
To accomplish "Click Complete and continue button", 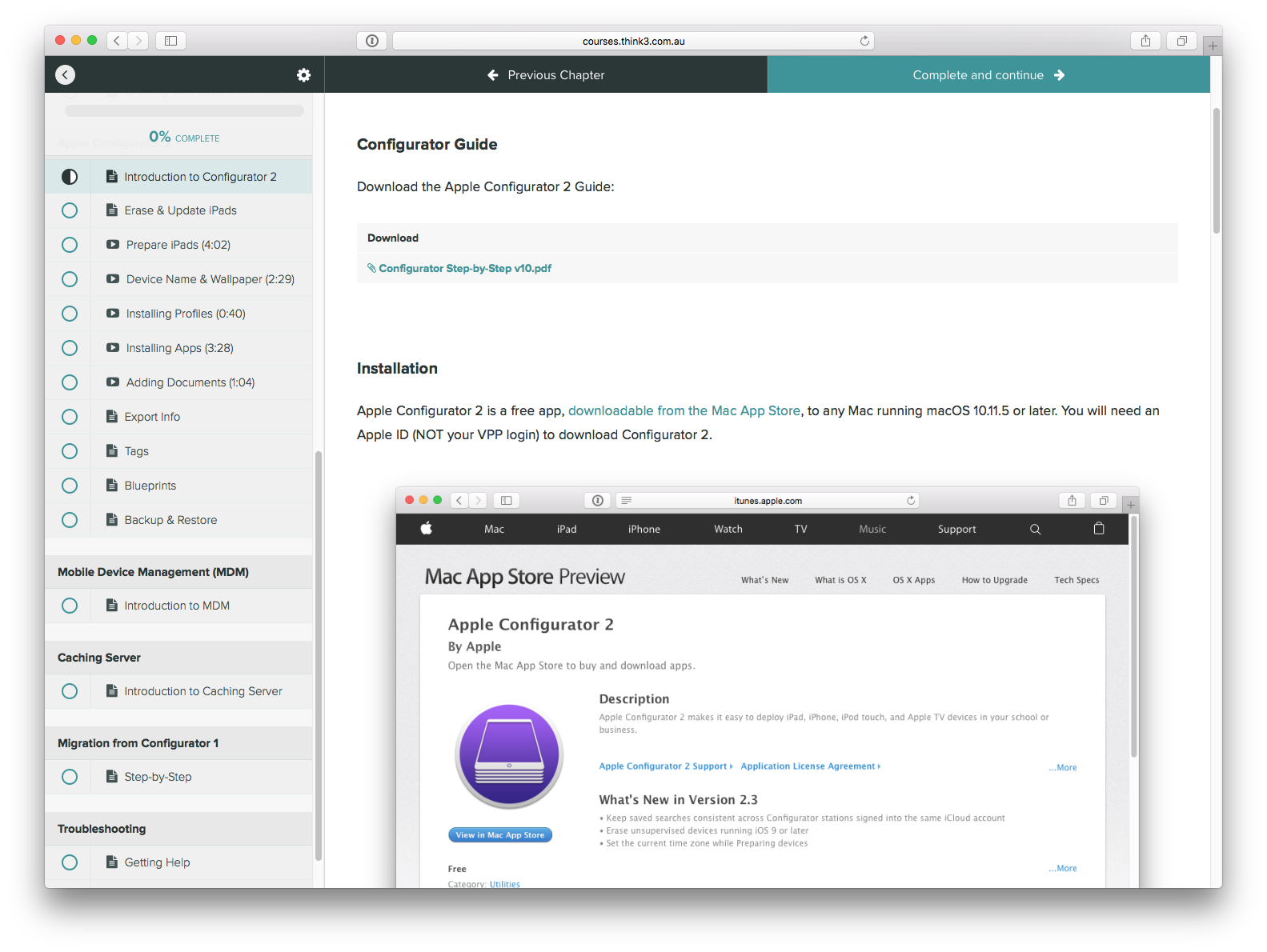I will (988, 74).
